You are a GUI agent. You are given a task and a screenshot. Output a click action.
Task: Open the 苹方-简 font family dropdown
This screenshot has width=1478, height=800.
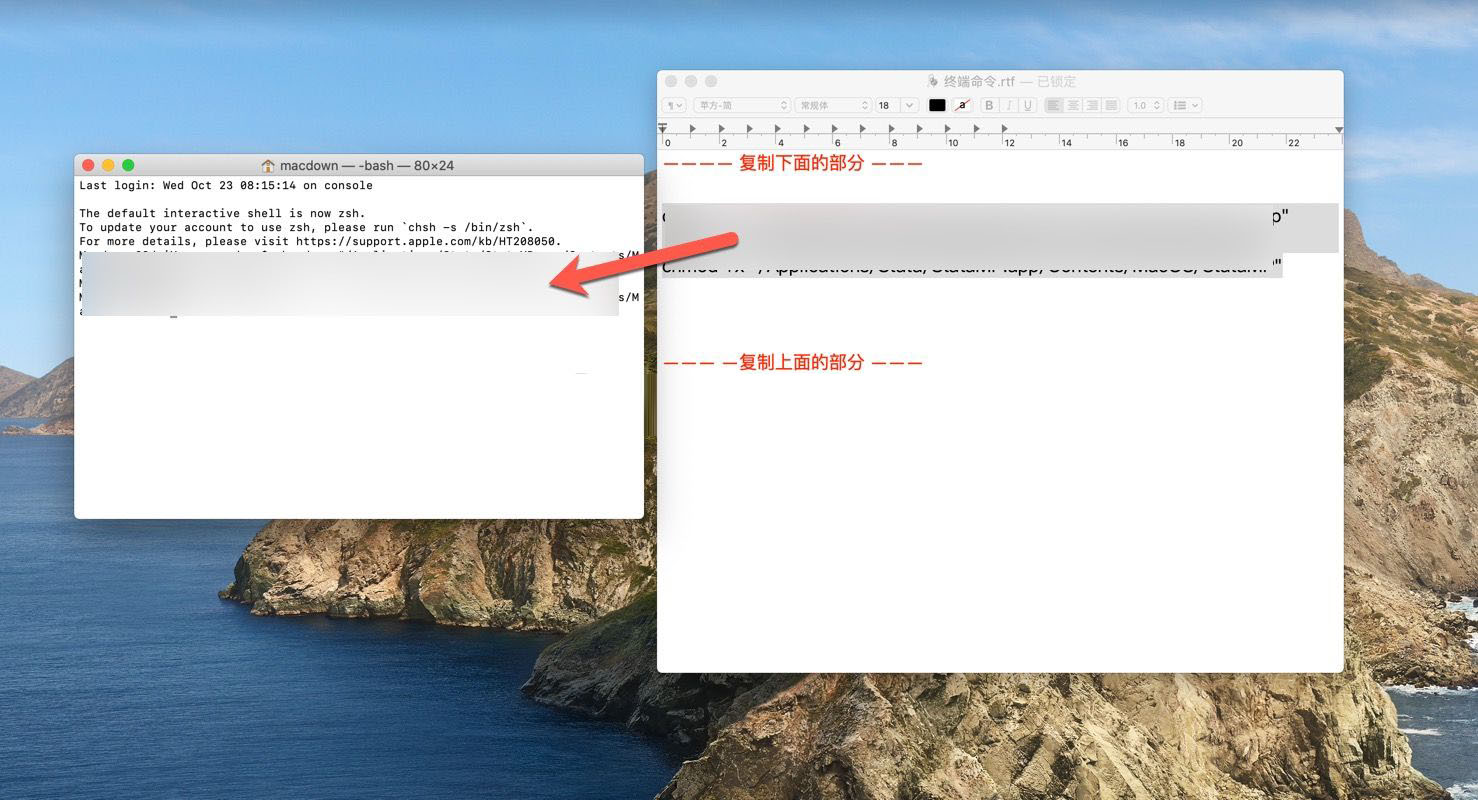point(742,105)
